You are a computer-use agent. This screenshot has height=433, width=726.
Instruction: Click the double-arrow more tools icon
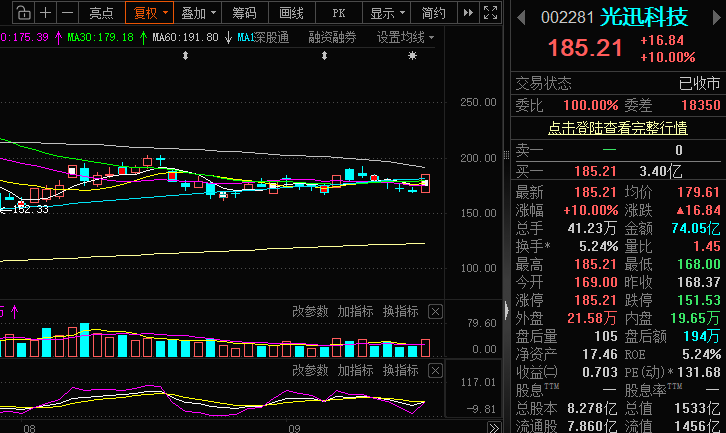click(468, 13)
